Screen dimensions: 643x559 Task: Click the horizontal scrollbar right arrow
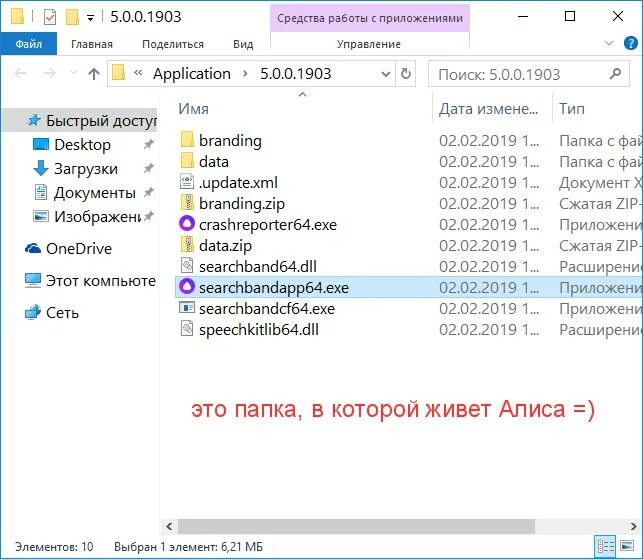[634, 526]
